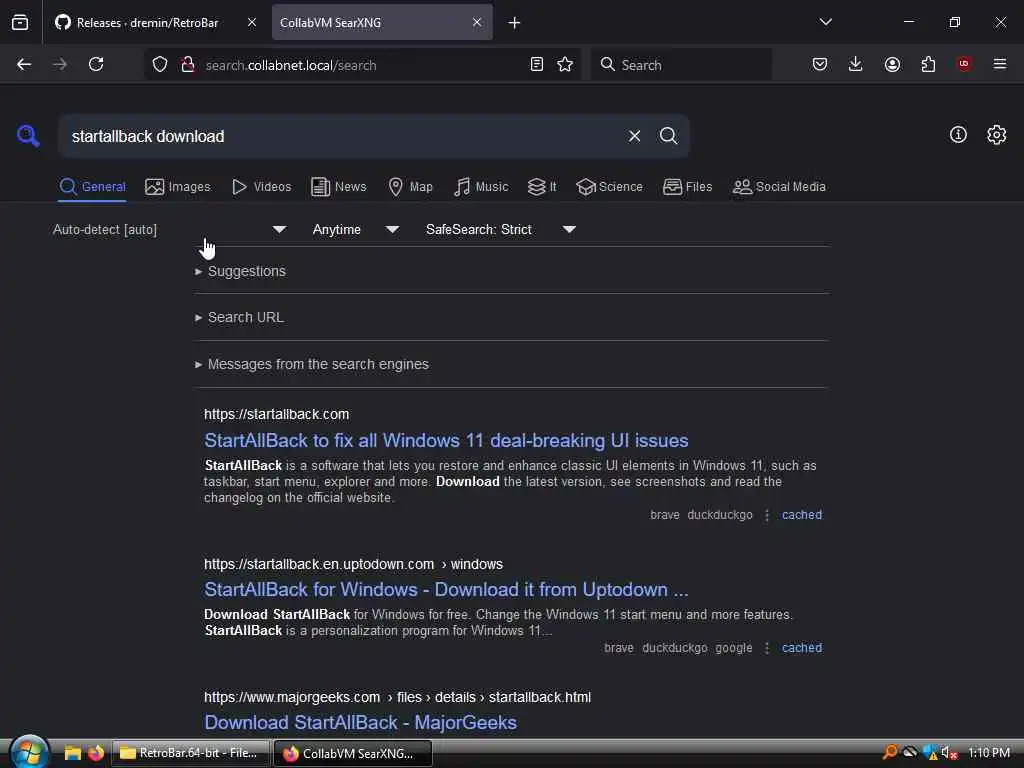Select the News search category
1024x768 pixels.
[338, 187]
